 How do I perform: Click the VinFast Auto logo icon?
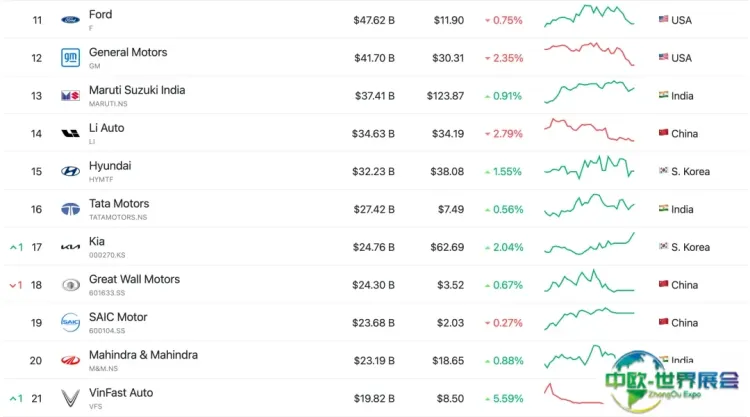pyautogui.click(x=70, y=398)
